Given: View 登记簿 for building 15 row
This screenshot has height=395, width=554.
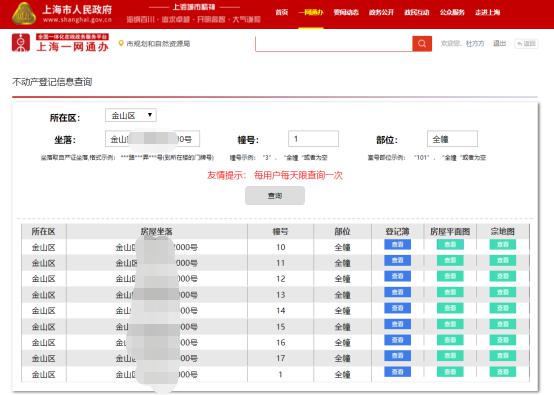Looking at the screenshot, I should coord(397,324).
